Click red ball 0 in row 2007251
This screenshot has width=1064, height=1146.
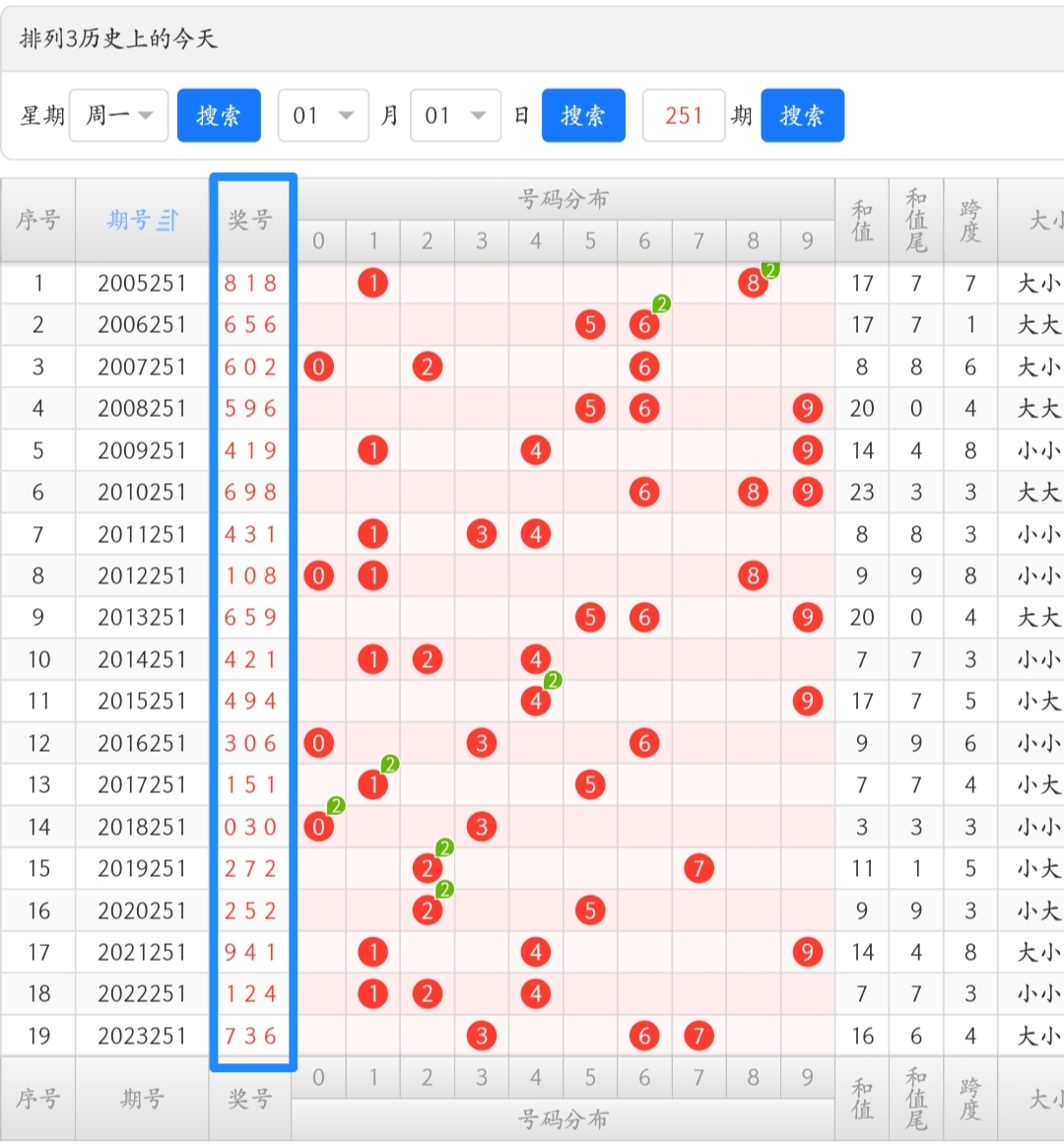(318, 367)
